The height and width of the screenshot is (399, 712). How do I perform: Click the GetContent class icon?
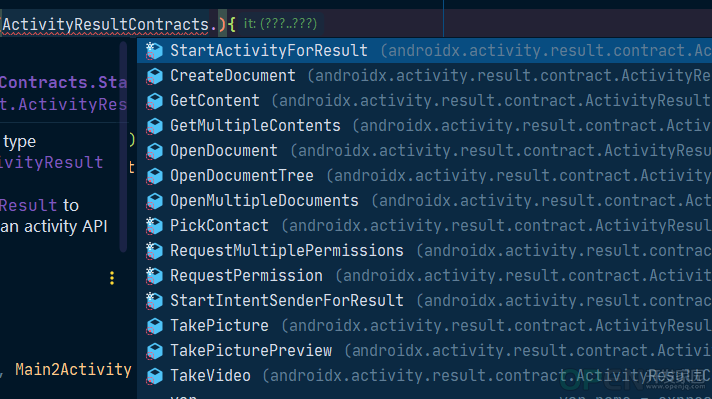pyautogui.click(x=154, y=100)
